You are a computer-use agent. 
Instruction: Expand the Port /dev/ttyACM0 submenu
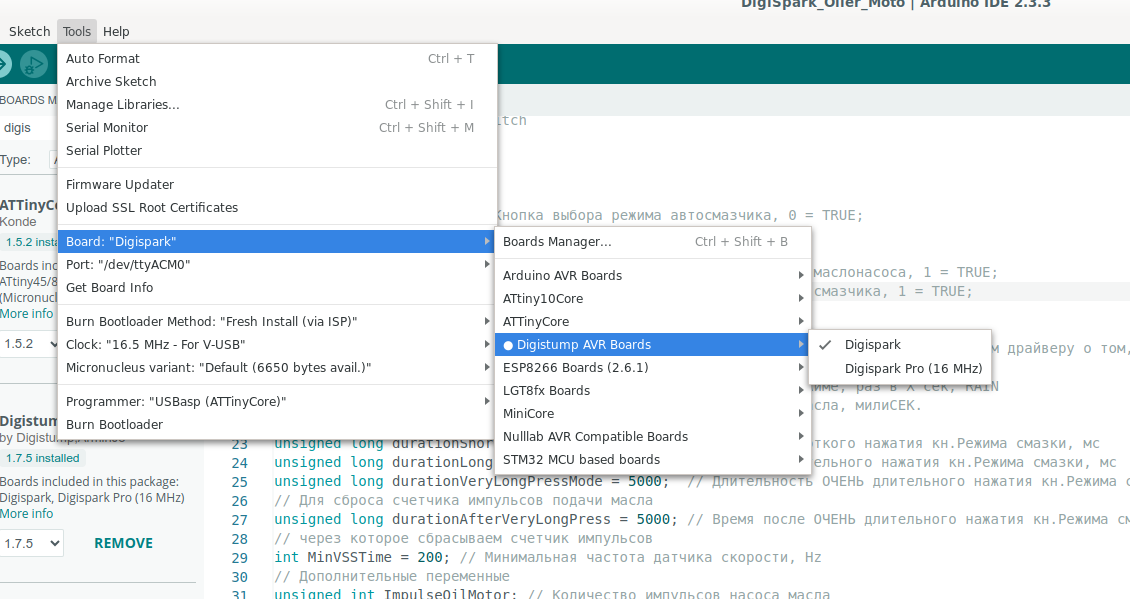[x=277, y=265]
